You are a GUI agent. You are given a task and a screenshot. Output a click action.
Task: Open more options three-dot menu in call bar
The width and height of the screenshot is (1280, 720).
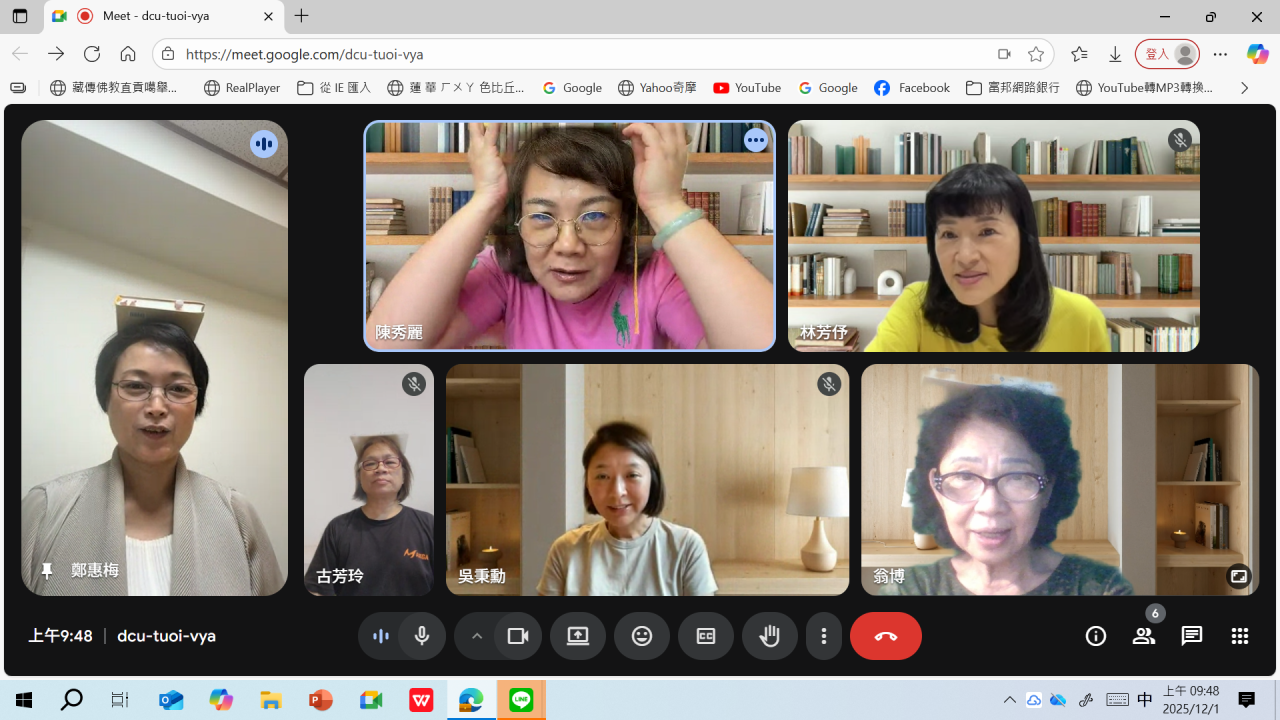(824, 636)
